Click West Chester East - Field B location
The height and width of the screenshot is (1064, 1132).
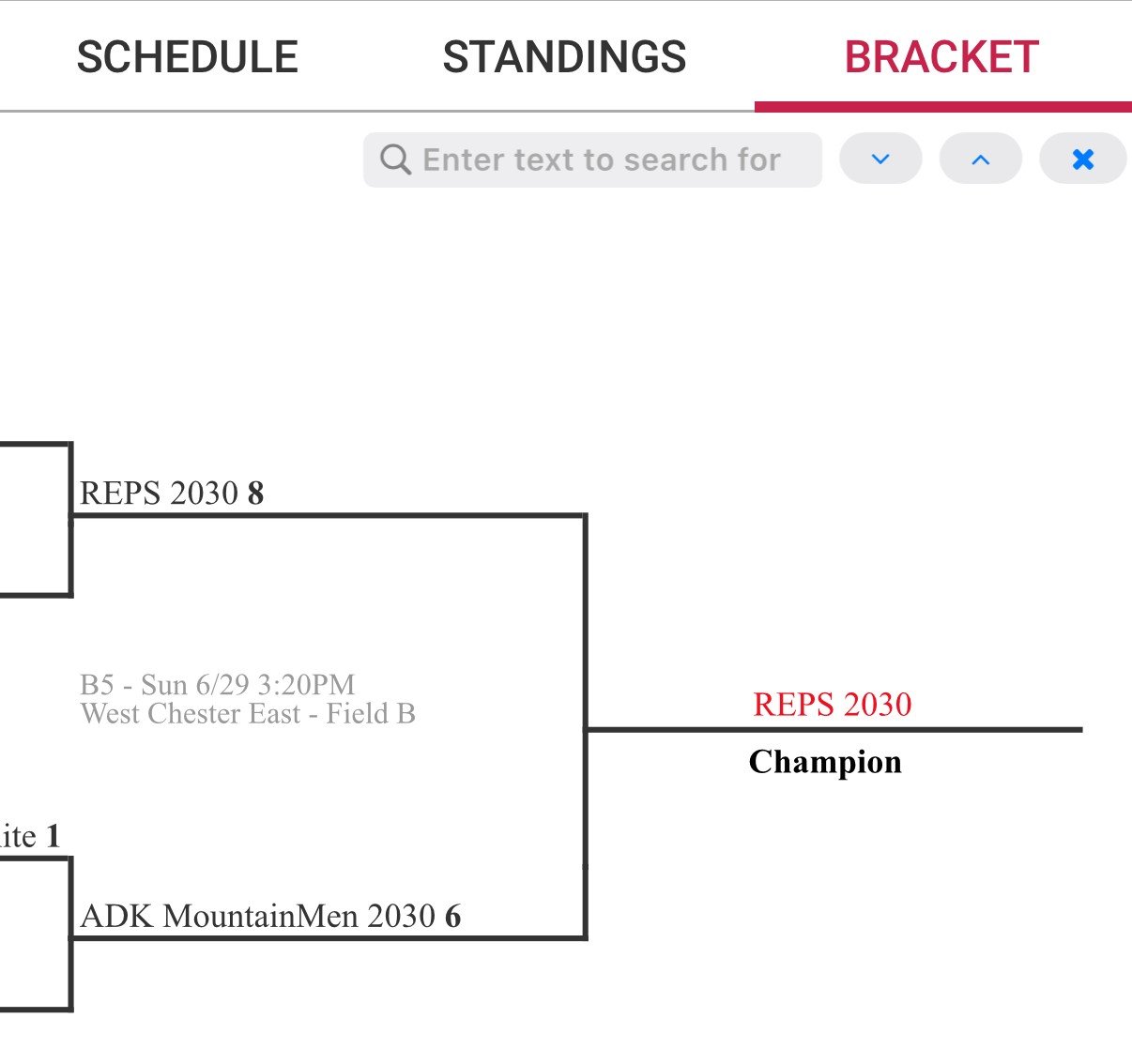point(248,714)
